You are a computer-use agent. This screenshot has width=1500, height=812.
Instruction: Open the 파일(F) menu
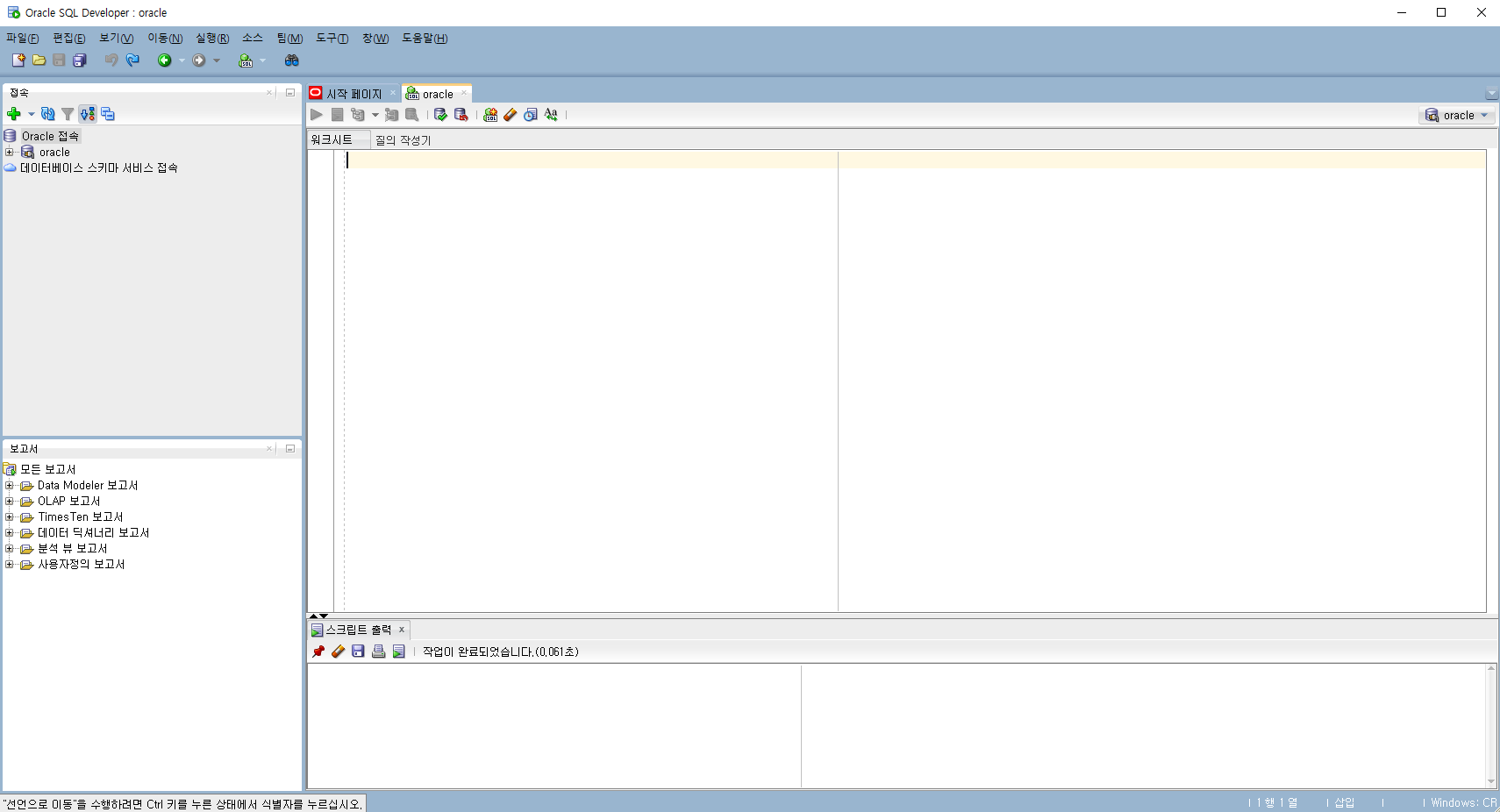point(22,39)
